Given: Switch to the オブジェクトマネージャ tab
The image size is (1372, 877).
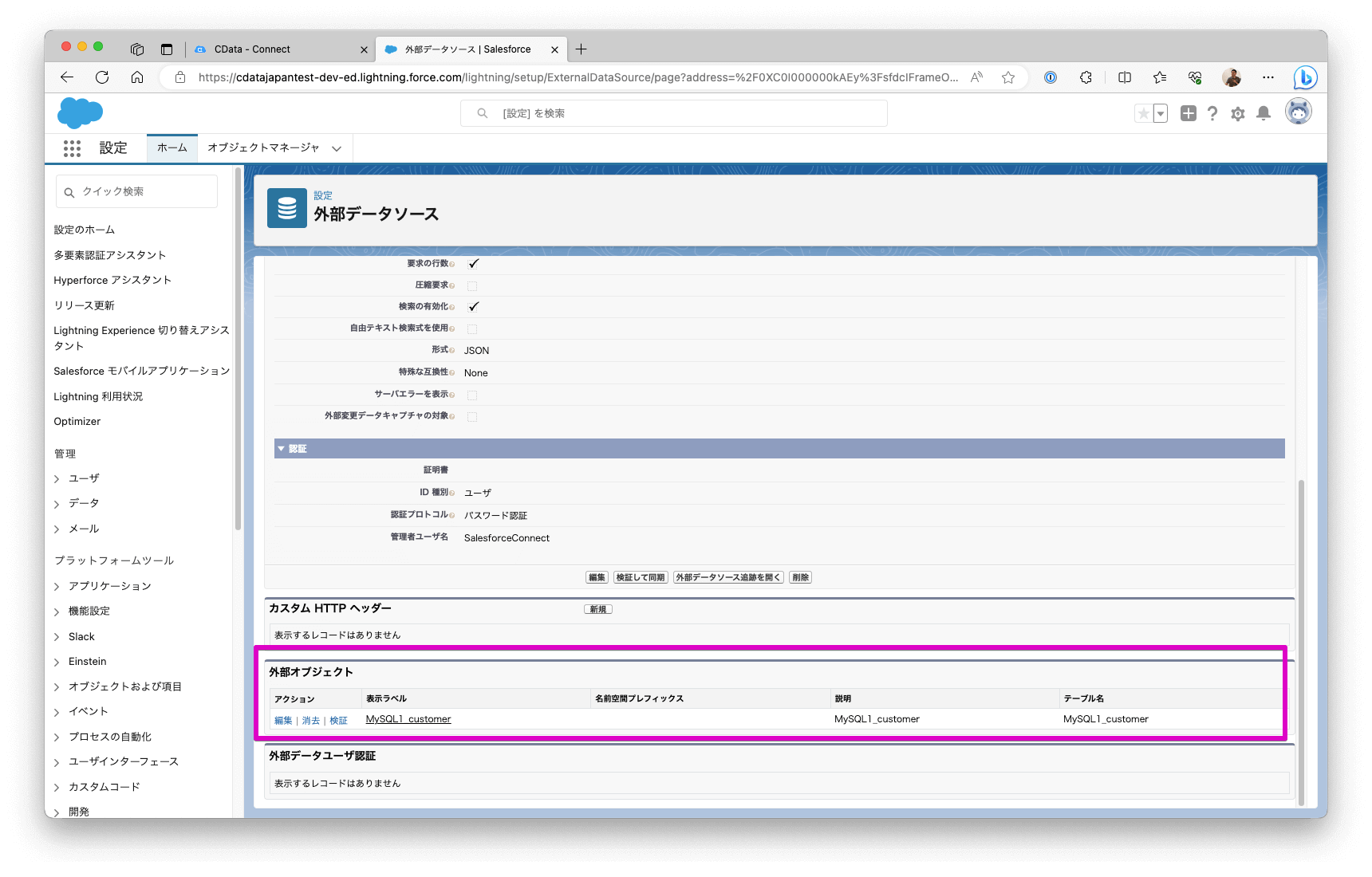Looking at the screenshot, I should pyautogui.click(x=263, y=148).
